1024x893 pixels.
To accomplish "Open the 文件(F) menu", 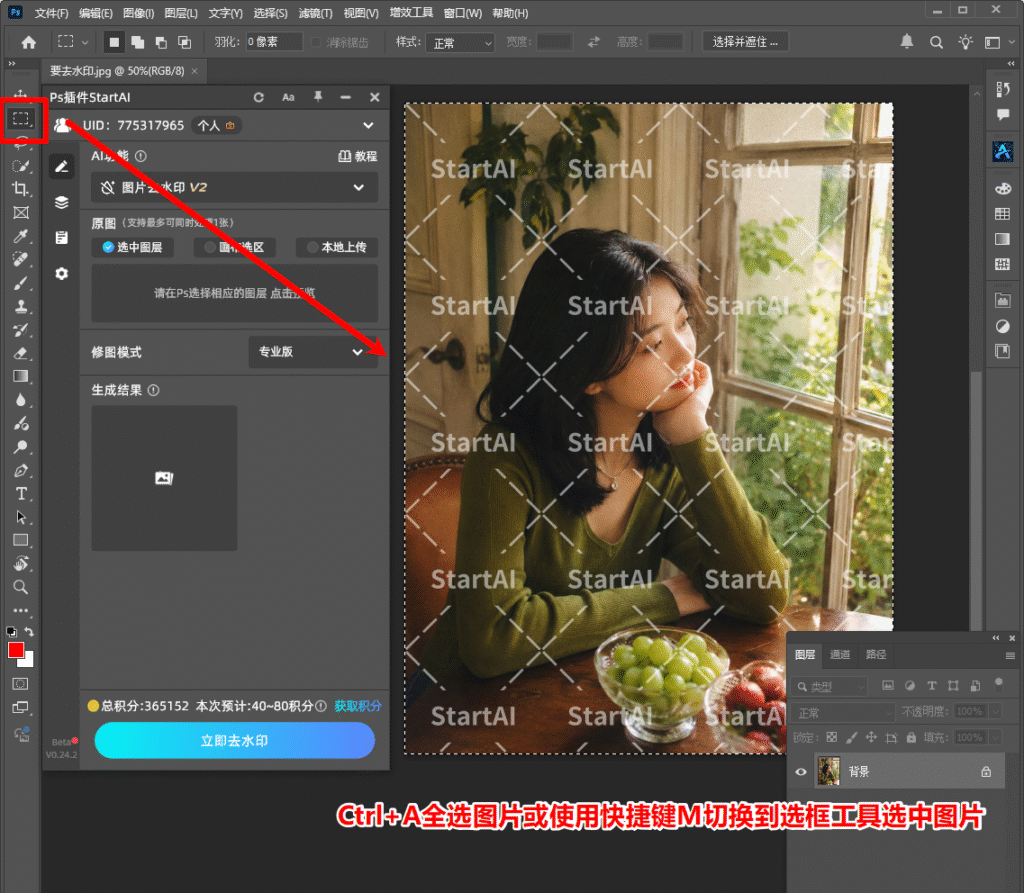I will click(51, 13).
